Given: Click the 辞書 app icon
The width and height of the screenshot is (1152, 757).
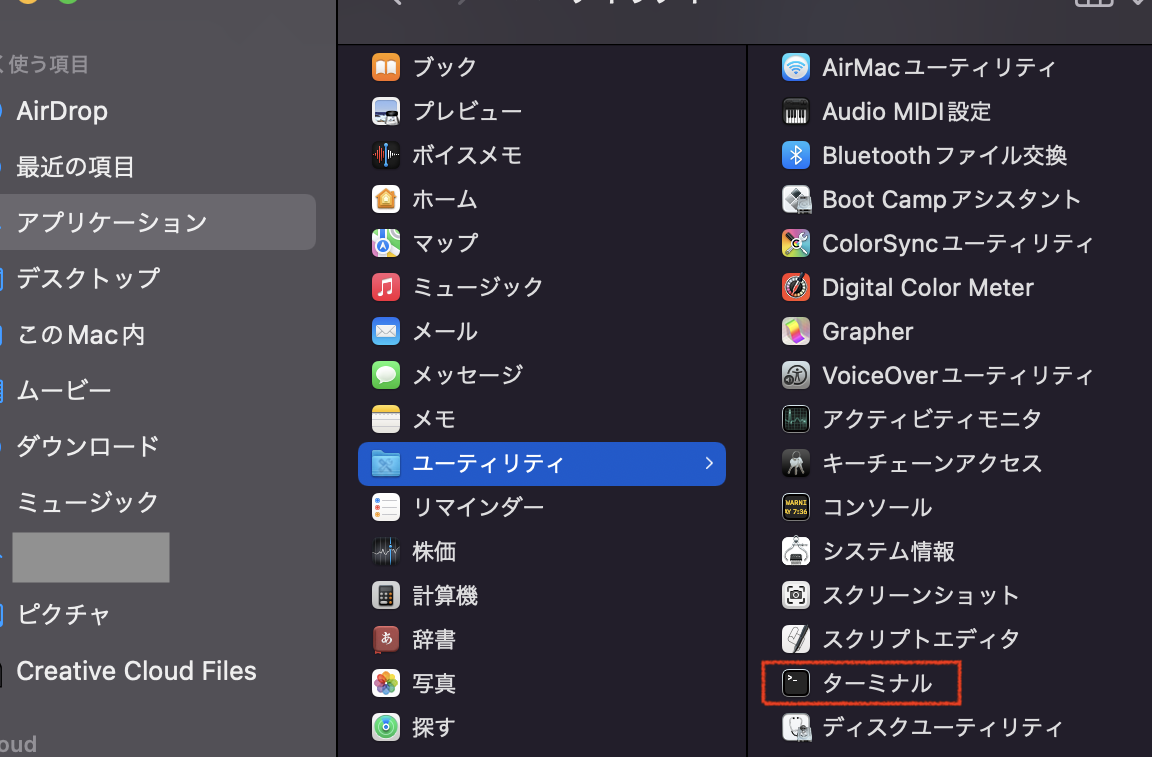Looking at the screenshot, I should [x=386, y=639].
